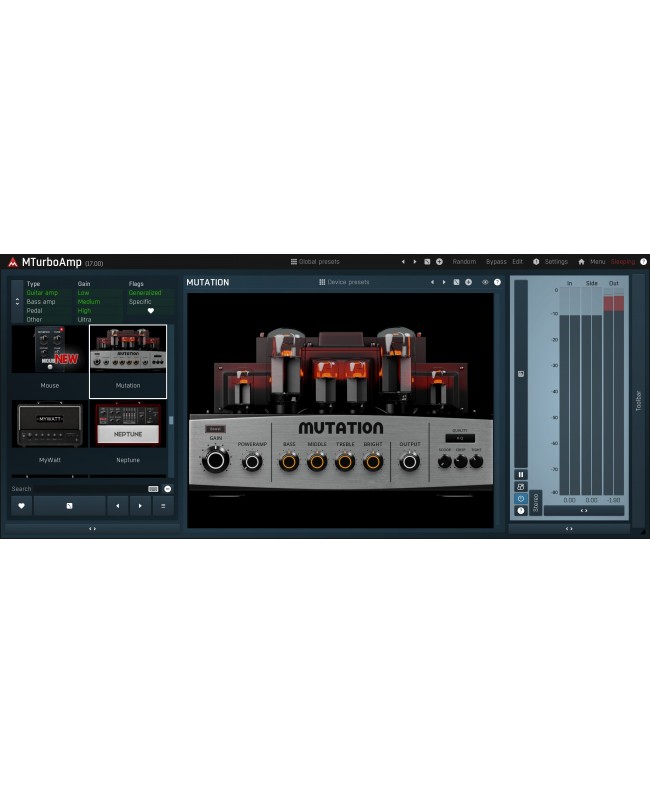Collapse filter panel with up-down arrows
650x794 pixels.
17,301
